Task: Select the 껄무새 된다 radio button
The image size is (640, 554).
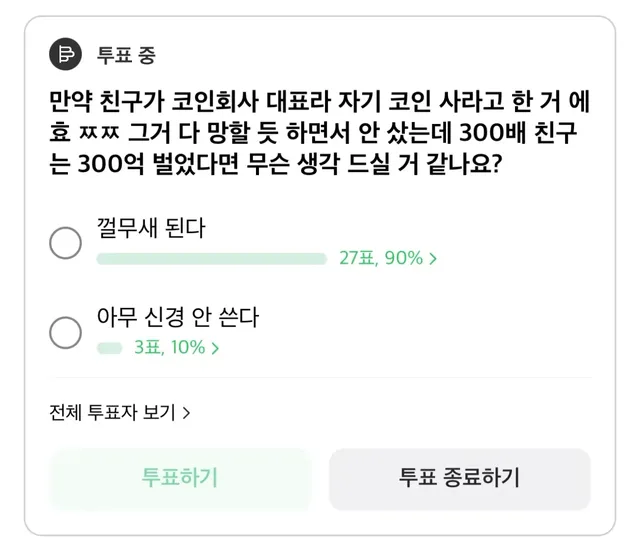Action: (66, 241)
